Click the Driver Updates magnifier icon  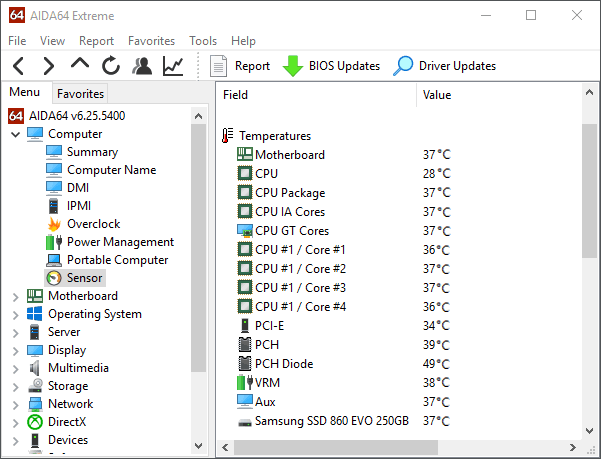coord(403,66)
